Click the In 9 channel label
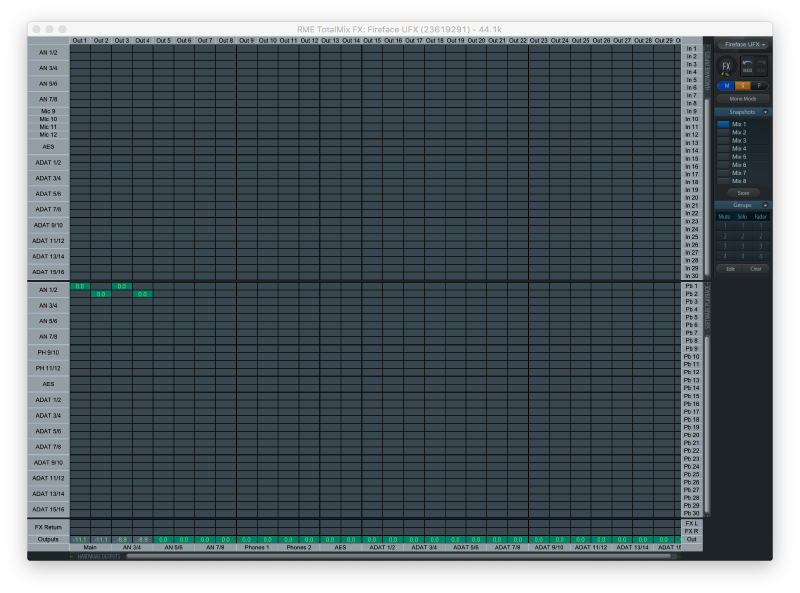Screen dimensions: 800x593 pos(692,111)
